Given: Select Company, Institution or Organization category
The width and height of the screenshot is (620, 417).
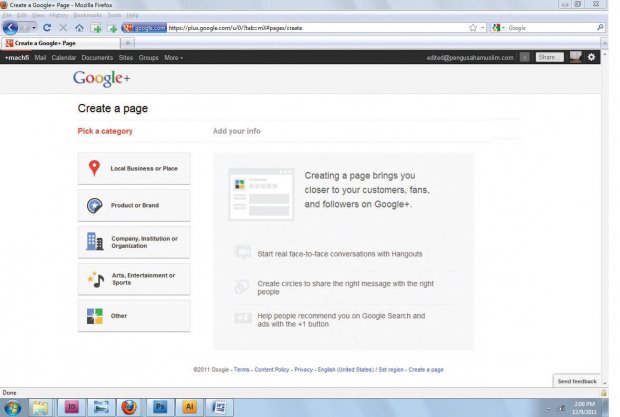Looking at the screenshot, I should [x=134, y=242].
